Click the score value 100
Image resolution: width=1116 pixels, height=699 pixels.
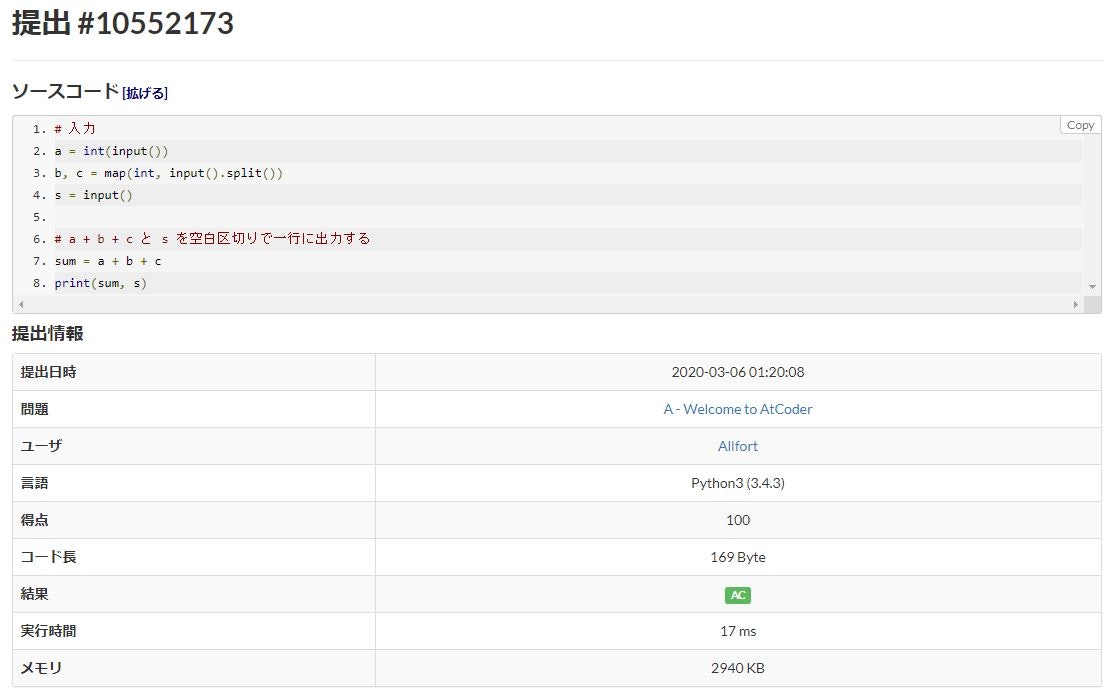tap(737, 520)
